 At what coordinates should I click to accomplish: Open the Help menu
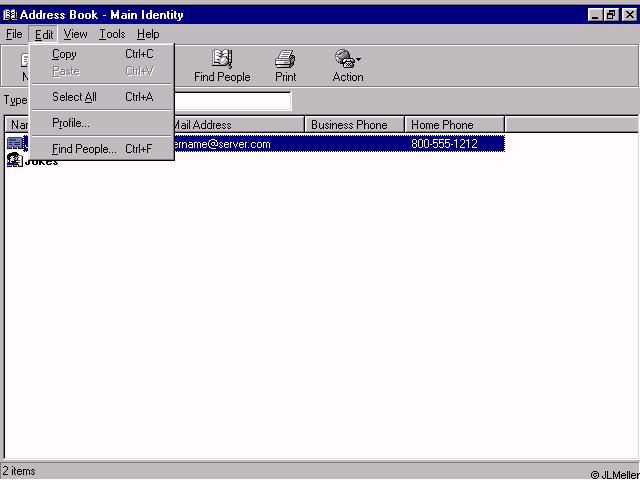[148, 34]
